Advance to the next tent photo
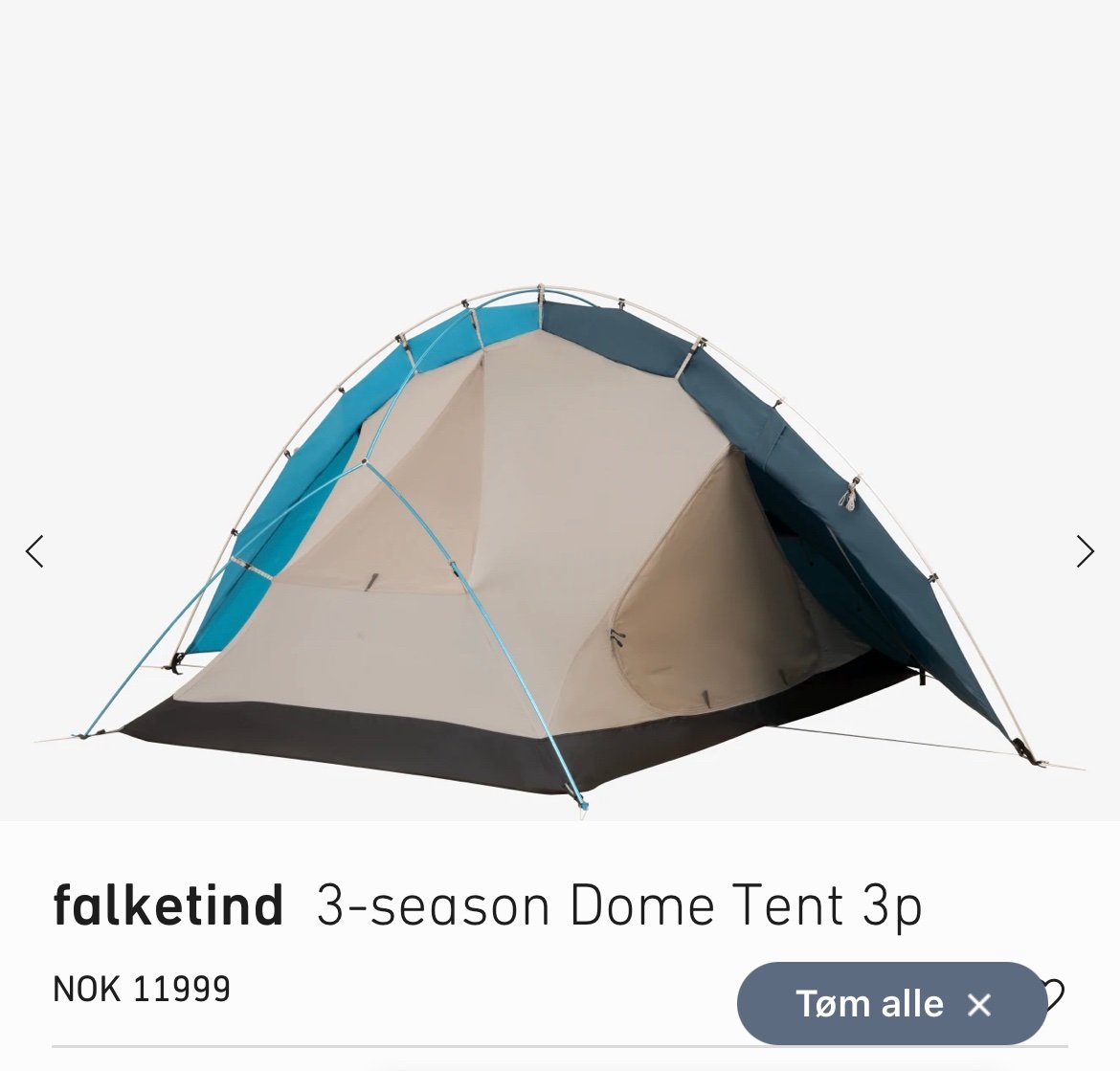The height and width of the screenshot is (1071, 1120). click(x=1085, y=551)
